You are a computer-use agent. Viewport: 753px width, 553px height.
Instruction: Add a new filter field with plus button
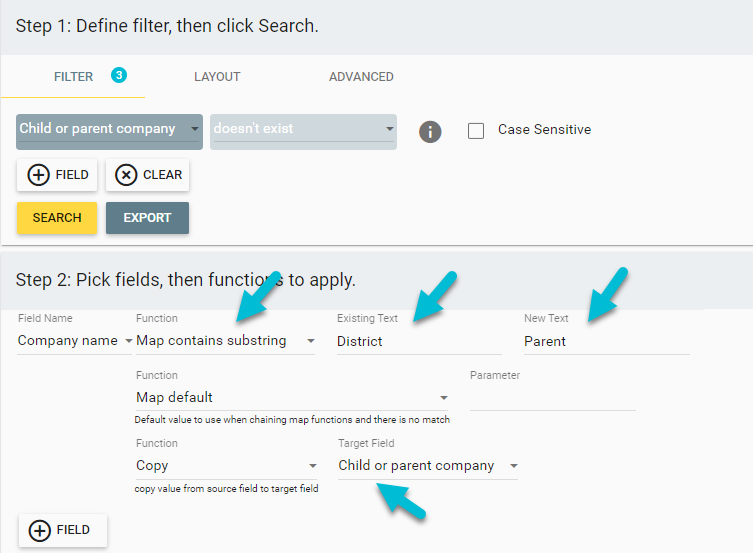pyautogui.click(x=57, y=175)
